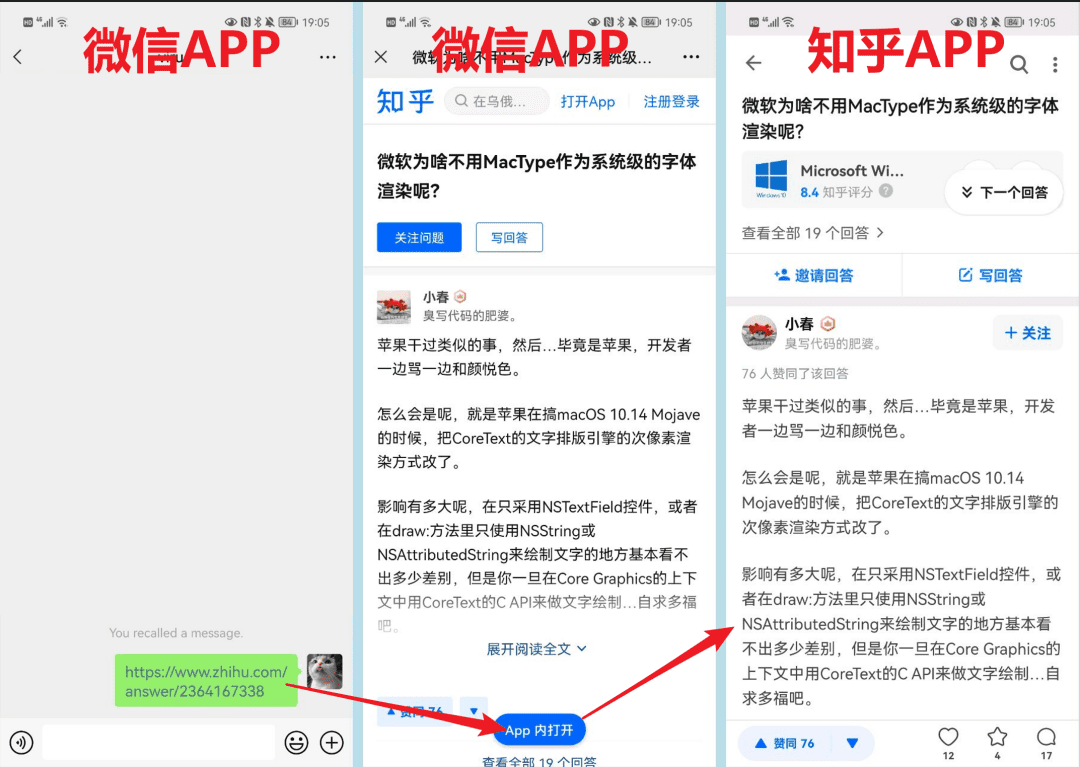The width and height of the screenshot is (1080, 767).
Task: Close the WeChat in-app browser page with X
Action: pos(381,57)
